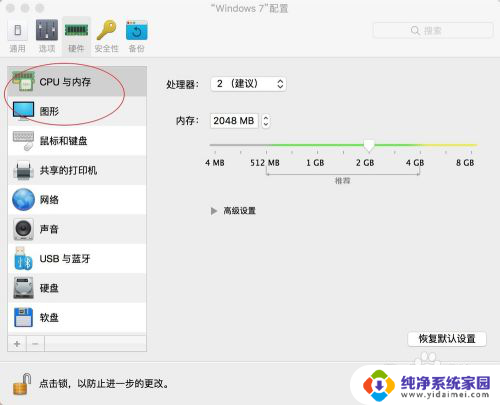Click the monitor icon for 图形

pyautogui.click(x=23, y=111)
